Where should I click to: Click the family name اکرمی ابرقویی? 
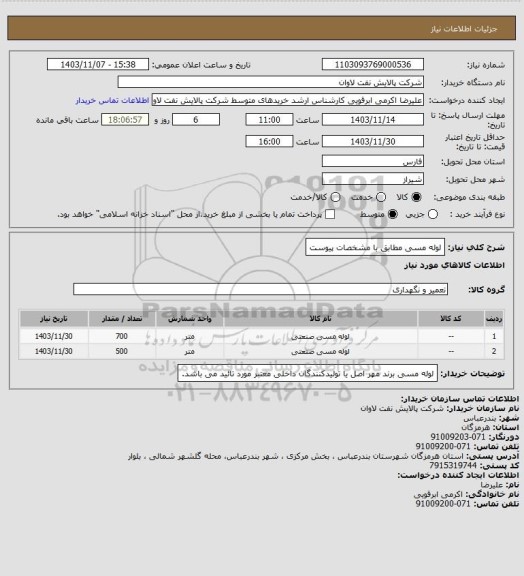438,494
